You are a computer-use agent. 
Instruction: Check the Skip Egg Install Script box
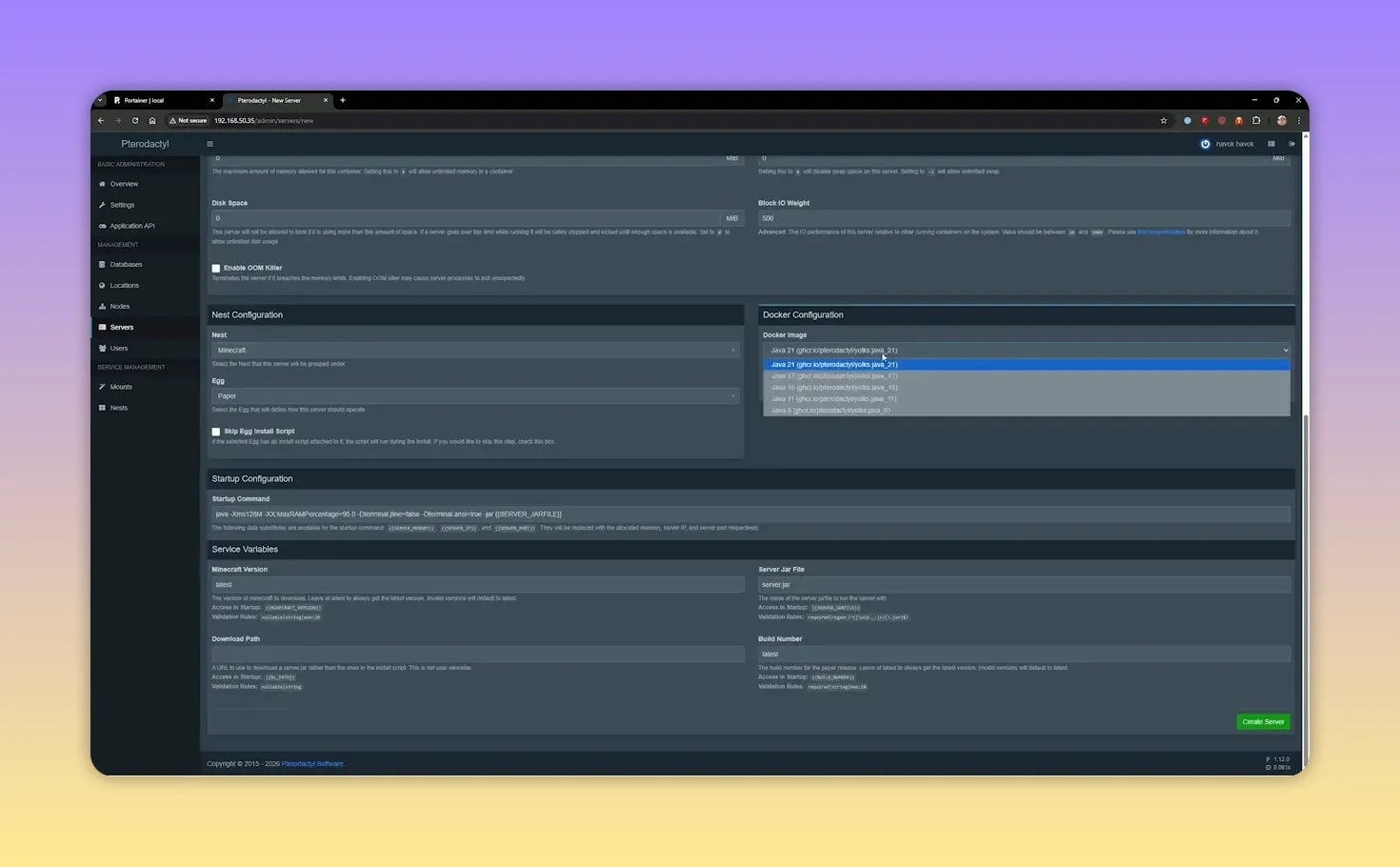[216, 432]
